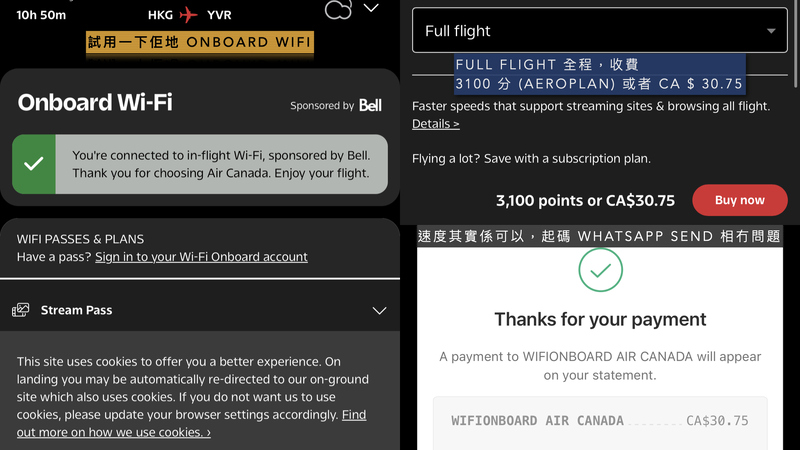The width and height of the screenshot is (800, 450).
Task: Click the red airplane route icon
Action: (x=190, y=16)
